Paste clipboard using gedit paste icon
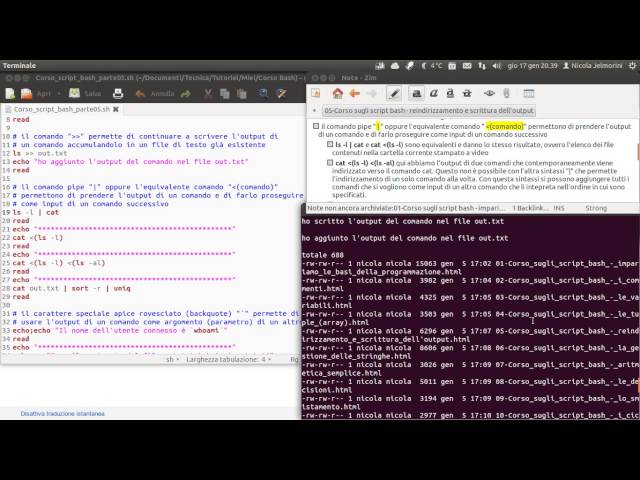Image resolution: width=640 pixels, height=480 pixels. coord(242,94)
